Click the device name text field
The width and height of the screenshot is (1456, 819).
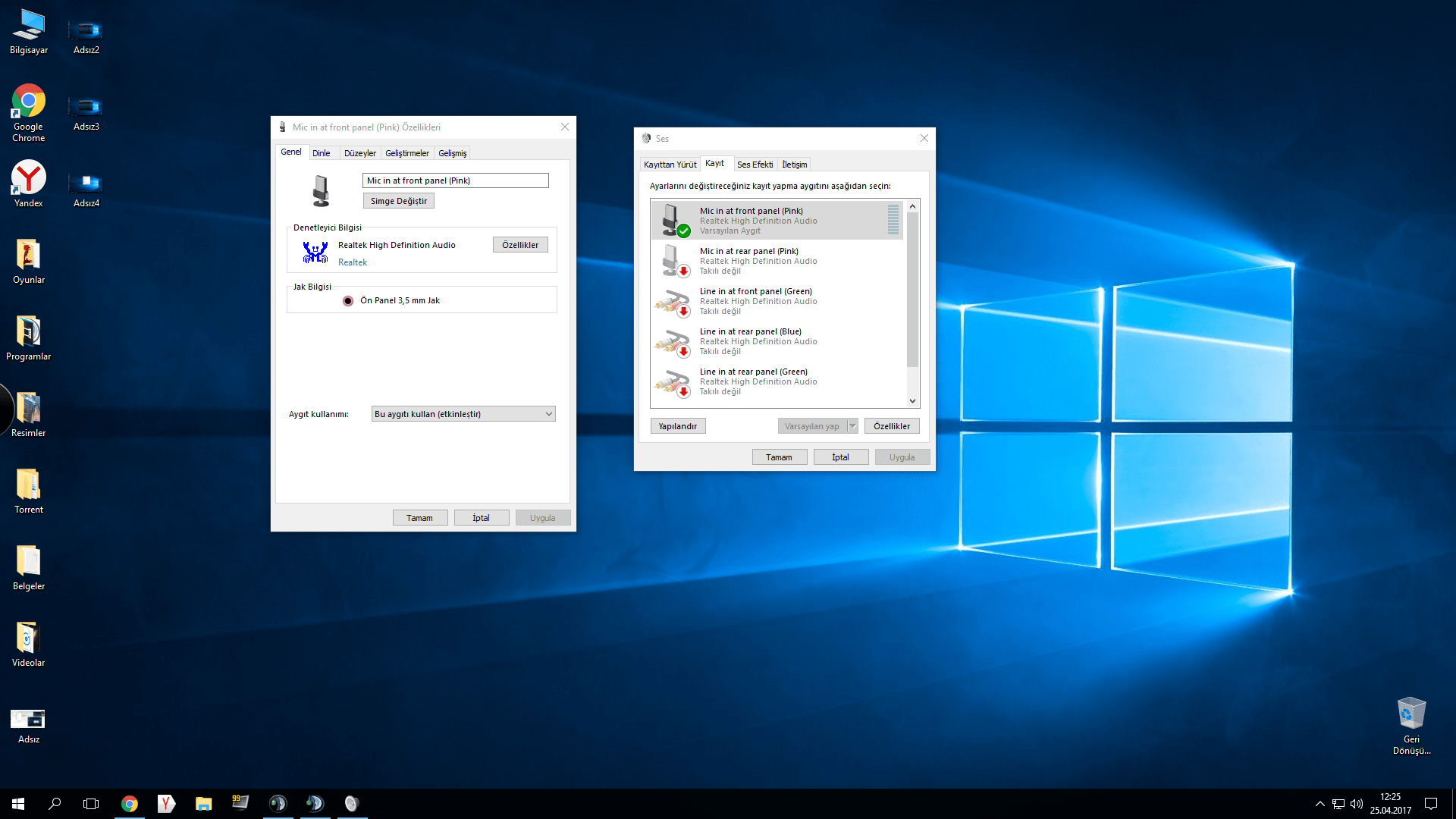(455, 180)
